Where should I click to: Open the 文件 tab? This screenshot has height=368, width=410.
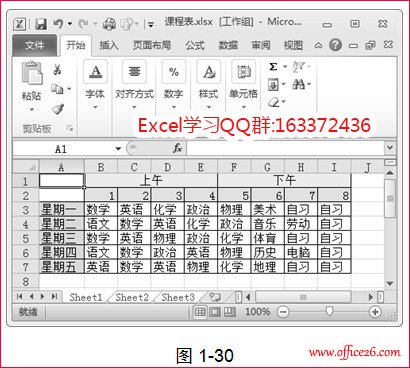pyautogui.click(x=34, y=45)
